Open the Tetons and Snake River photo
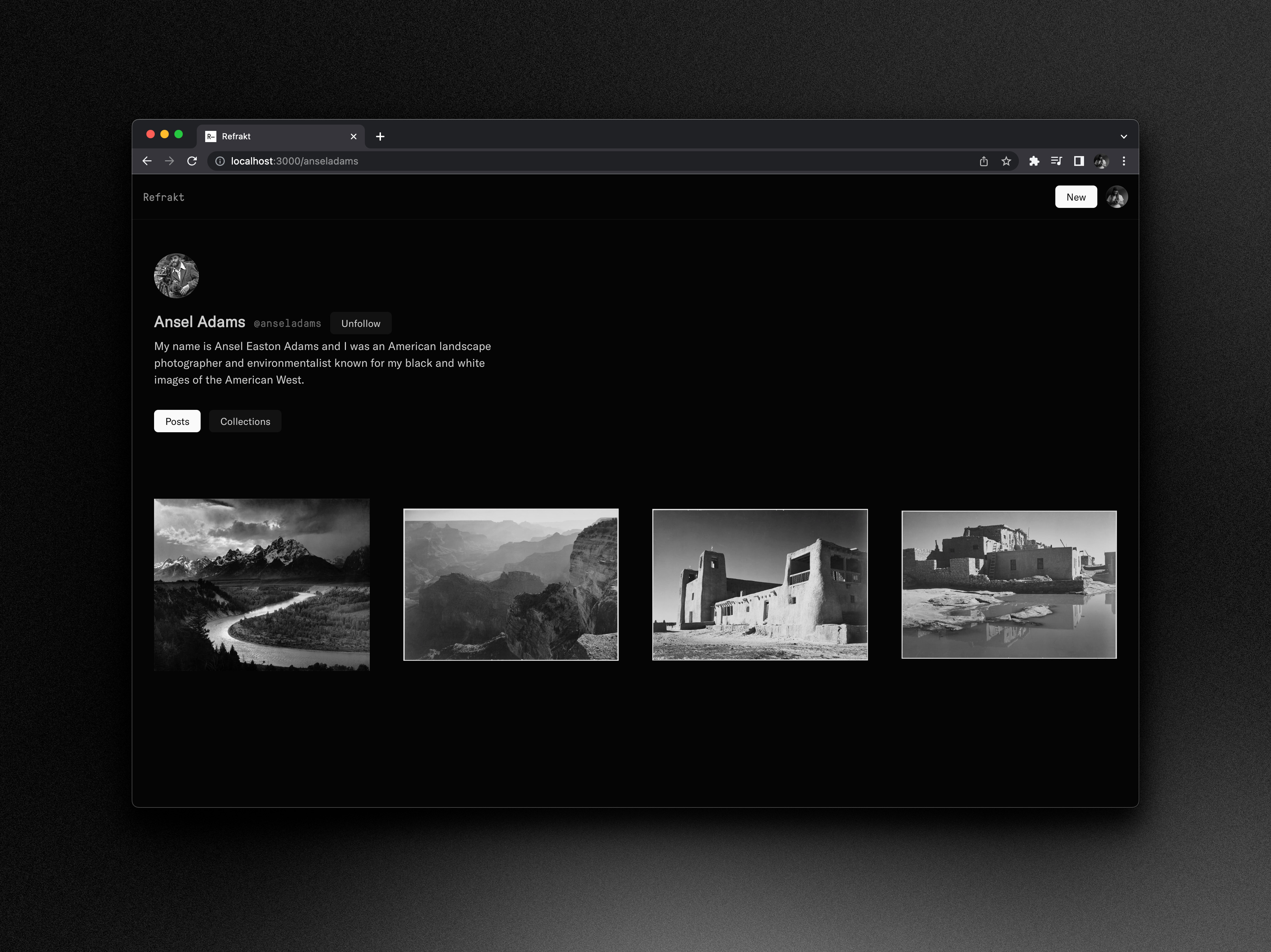Viewport: 1271px width, 952px height. (262, 584)
